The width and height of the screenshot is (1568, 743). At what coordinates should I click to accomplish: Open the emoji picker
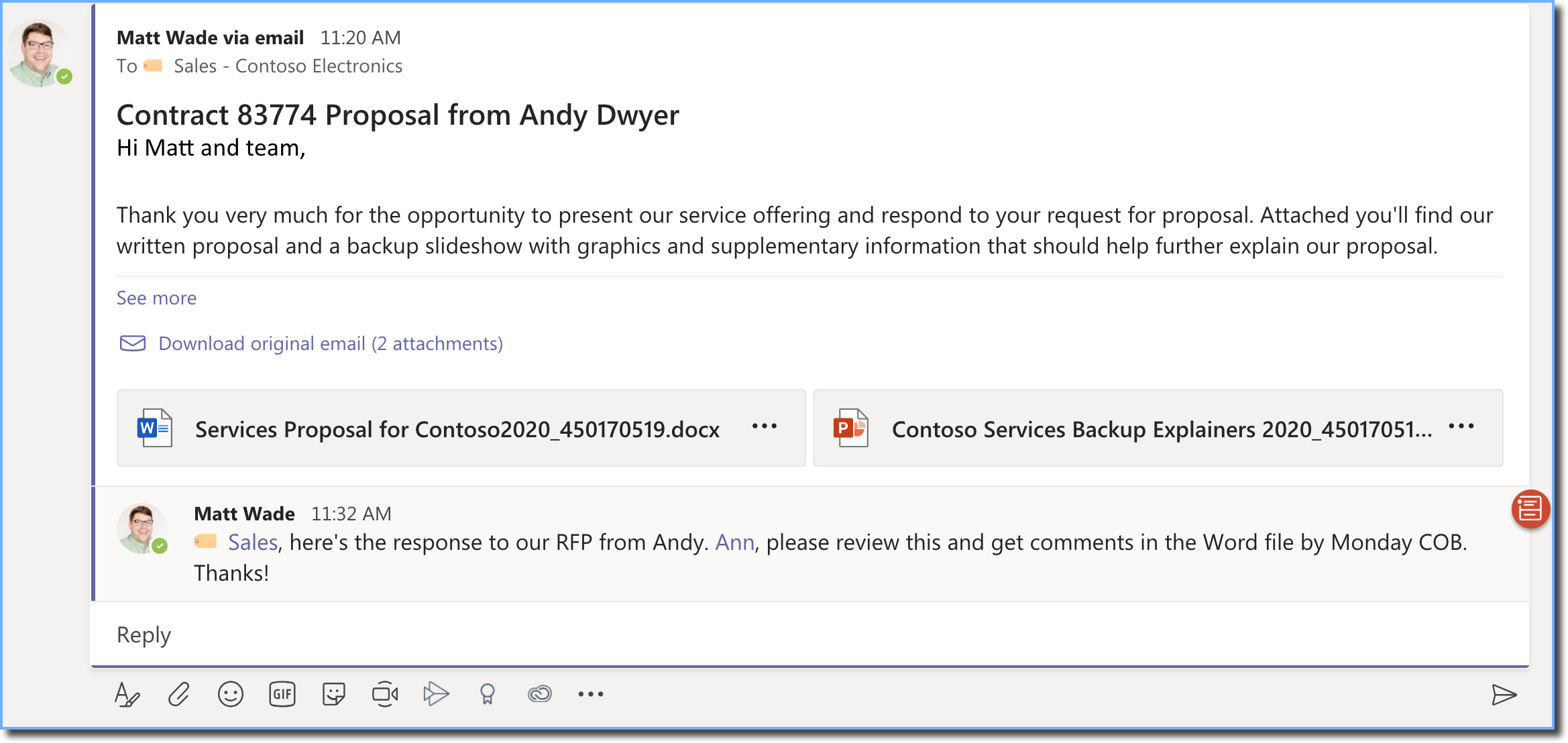tap(230, 695)
